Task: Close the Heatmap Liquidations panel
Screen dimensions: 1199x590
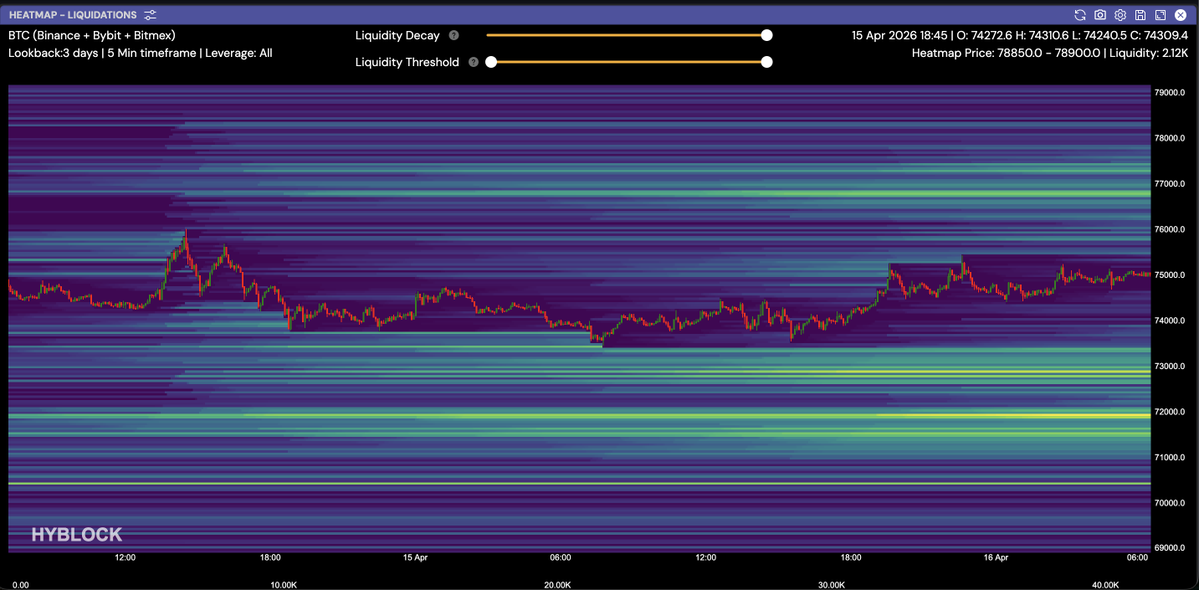Action: tap(1180, 15)
